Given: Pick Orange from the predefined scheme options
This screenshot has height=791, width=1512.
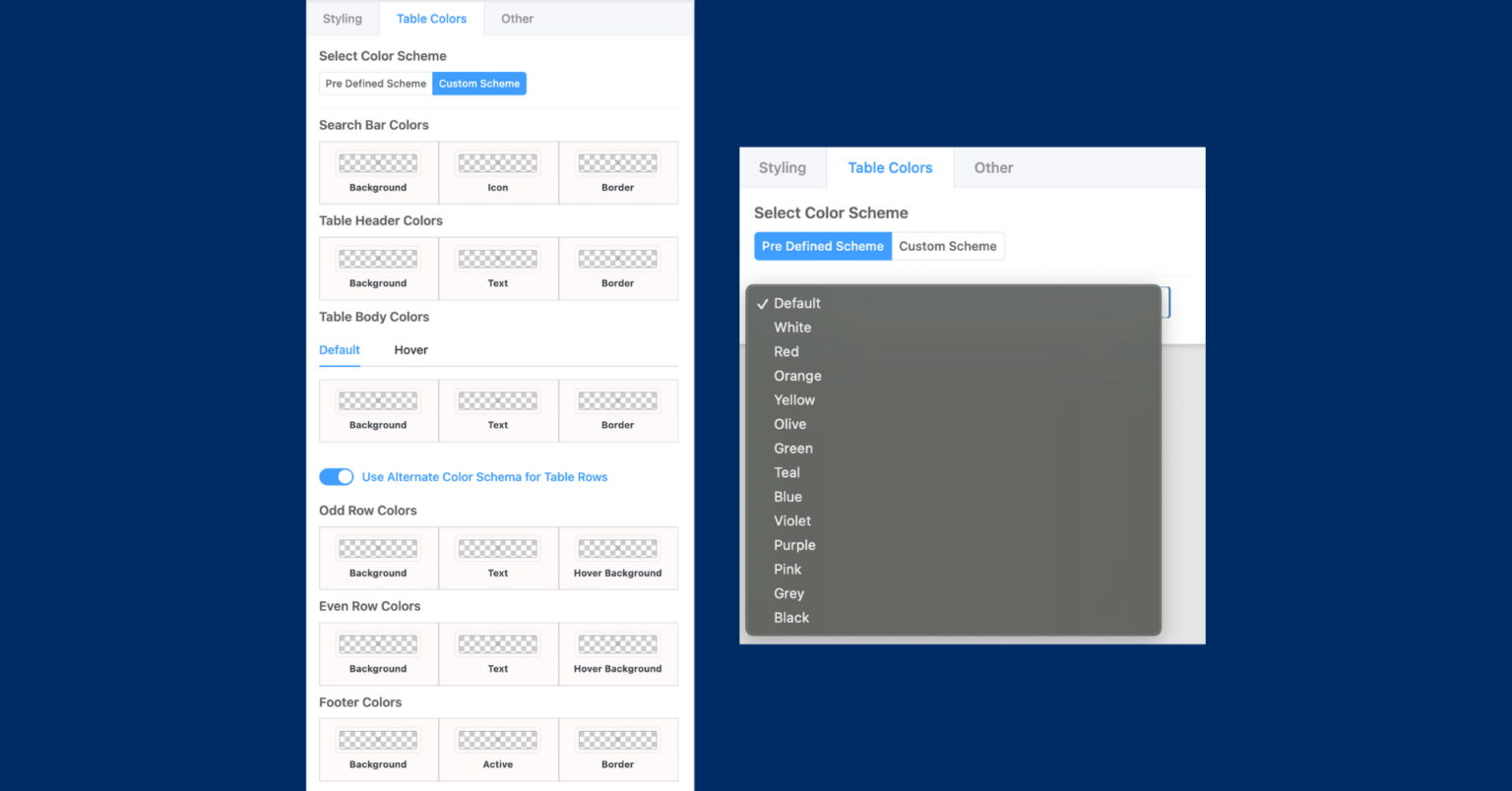Looking at the screenshot, I should (x=797, y=375).
